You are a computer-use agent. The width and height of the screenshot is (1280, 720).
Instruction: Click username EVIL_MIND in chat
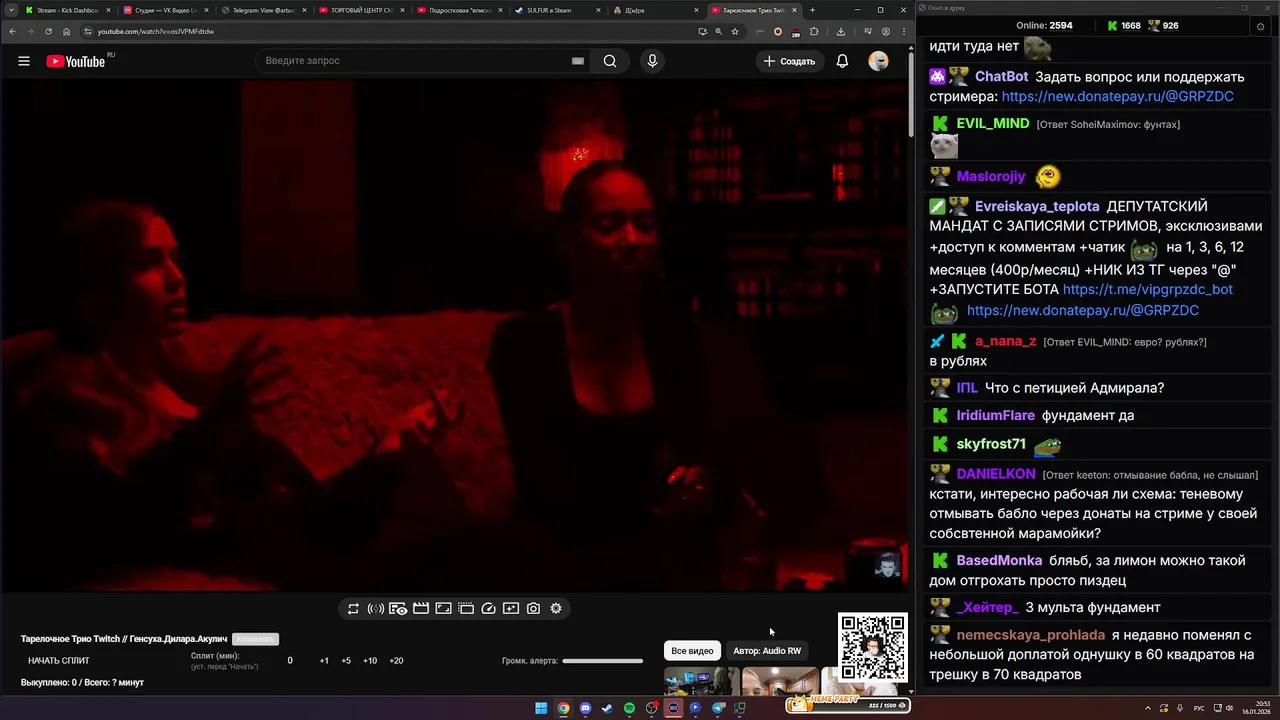[x=992, y=124]
